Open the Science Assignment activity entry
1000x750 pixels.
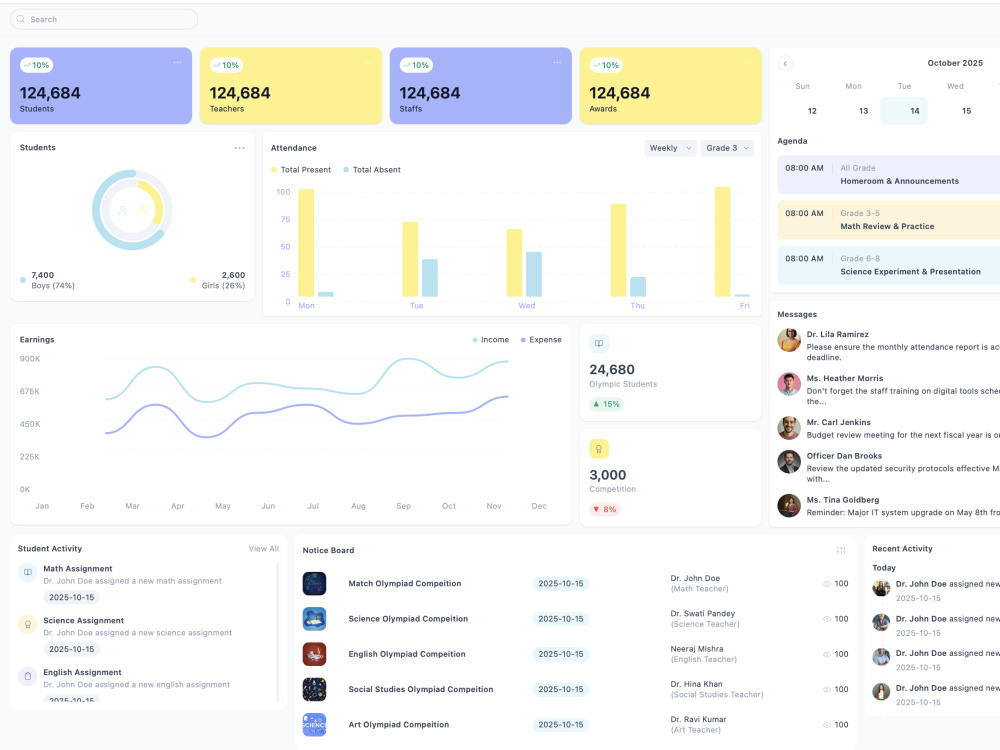[145, 635]
